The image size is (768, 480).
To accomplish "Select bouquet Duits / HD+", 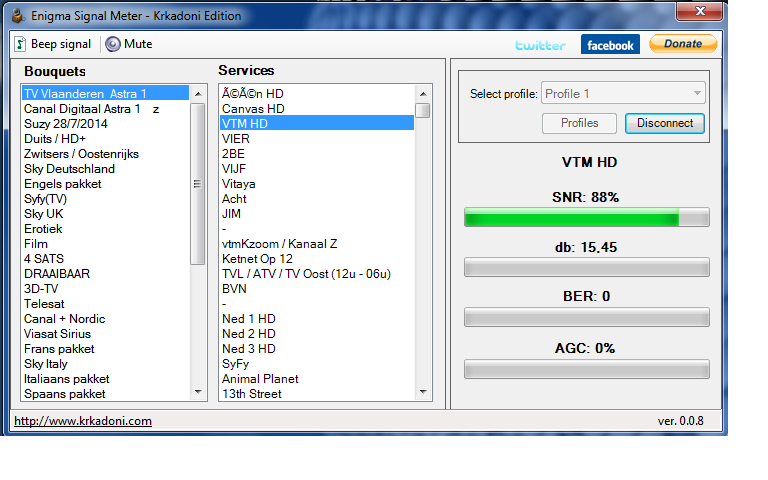I will 105,139.
